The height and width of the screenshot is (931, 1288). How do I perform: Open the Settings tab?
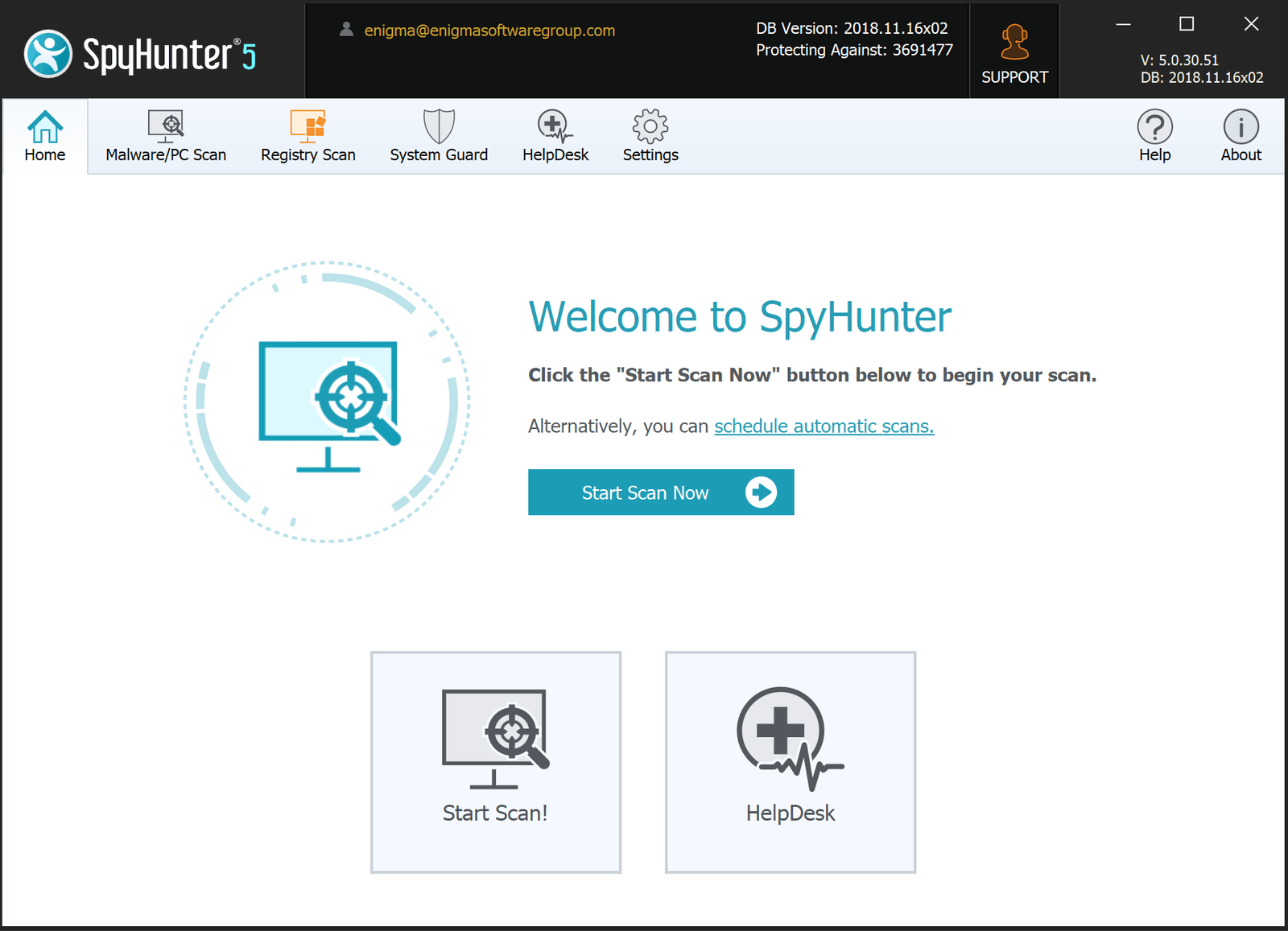[650, 136]
